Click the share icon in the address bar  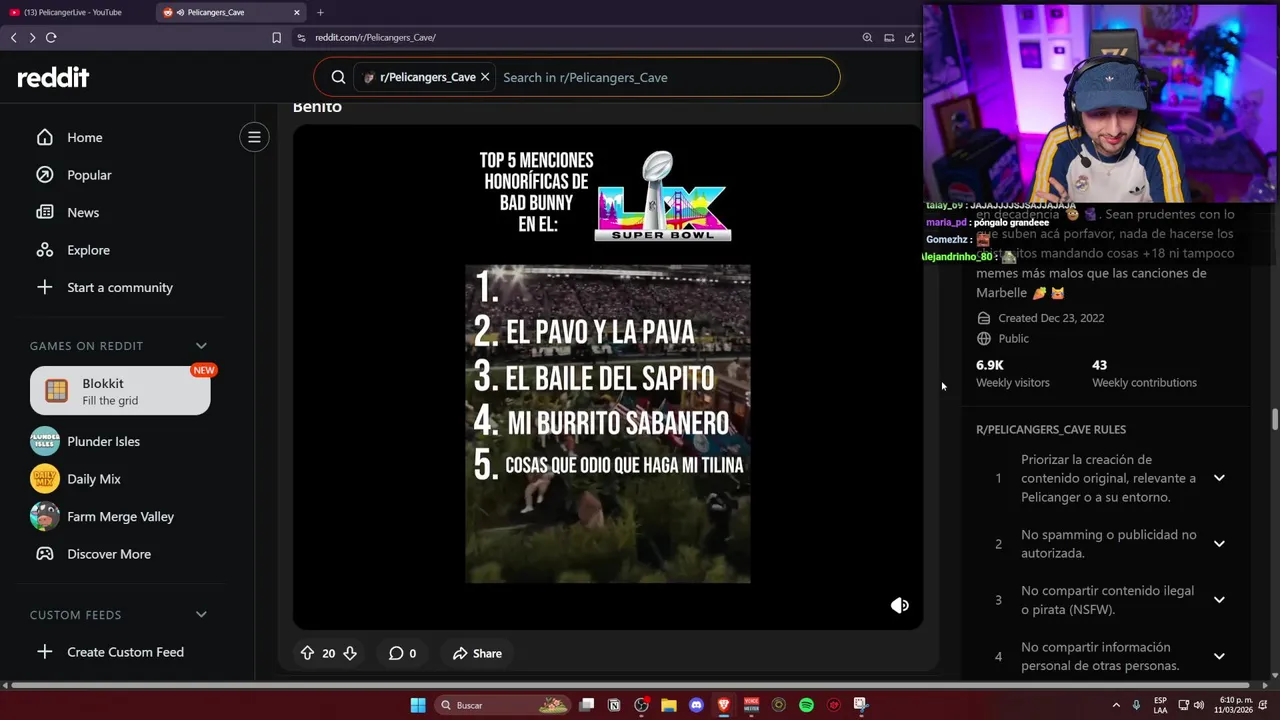coord(910,37)
